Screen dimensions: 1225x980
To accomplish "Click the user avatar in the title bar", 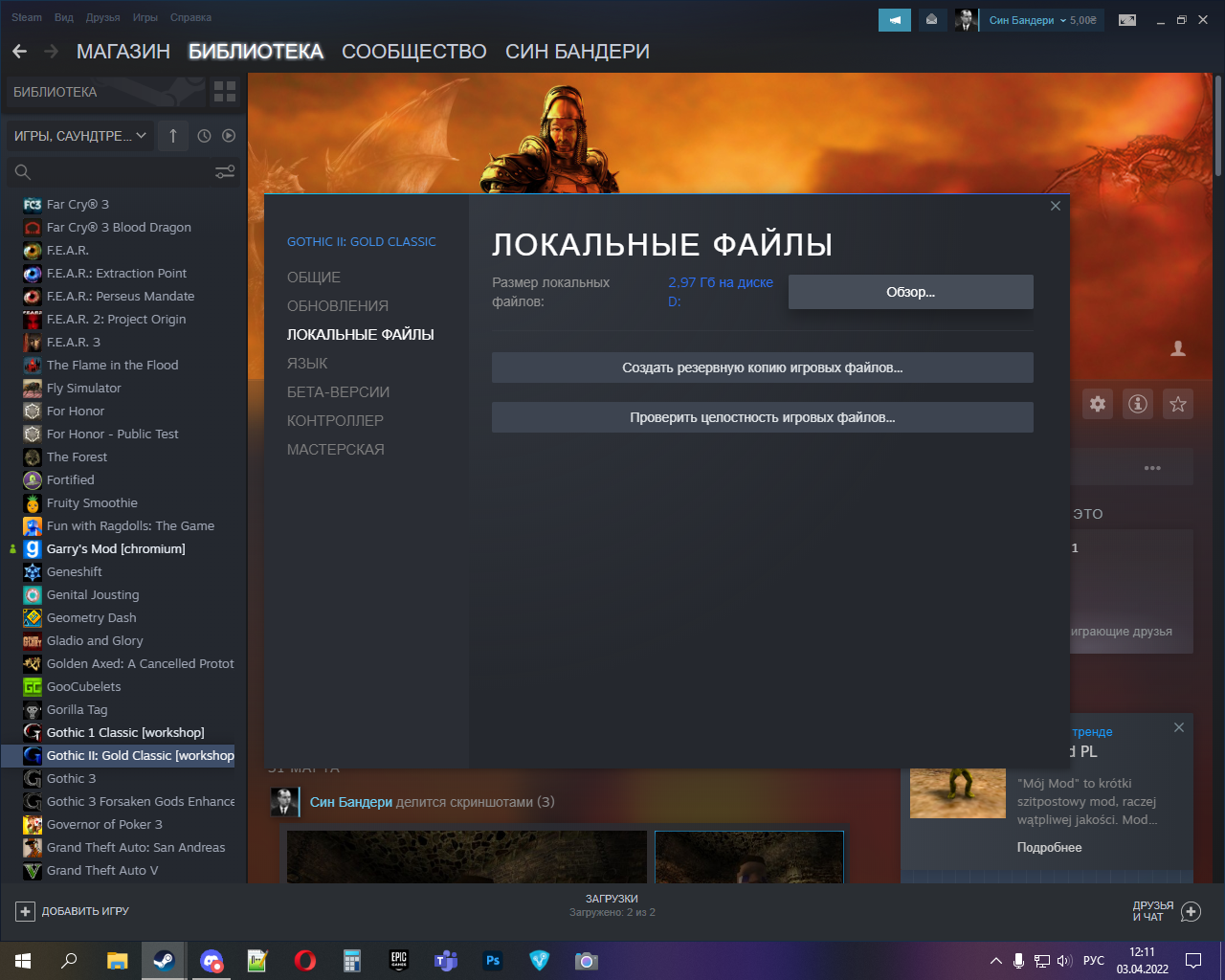I will [965, 20].
